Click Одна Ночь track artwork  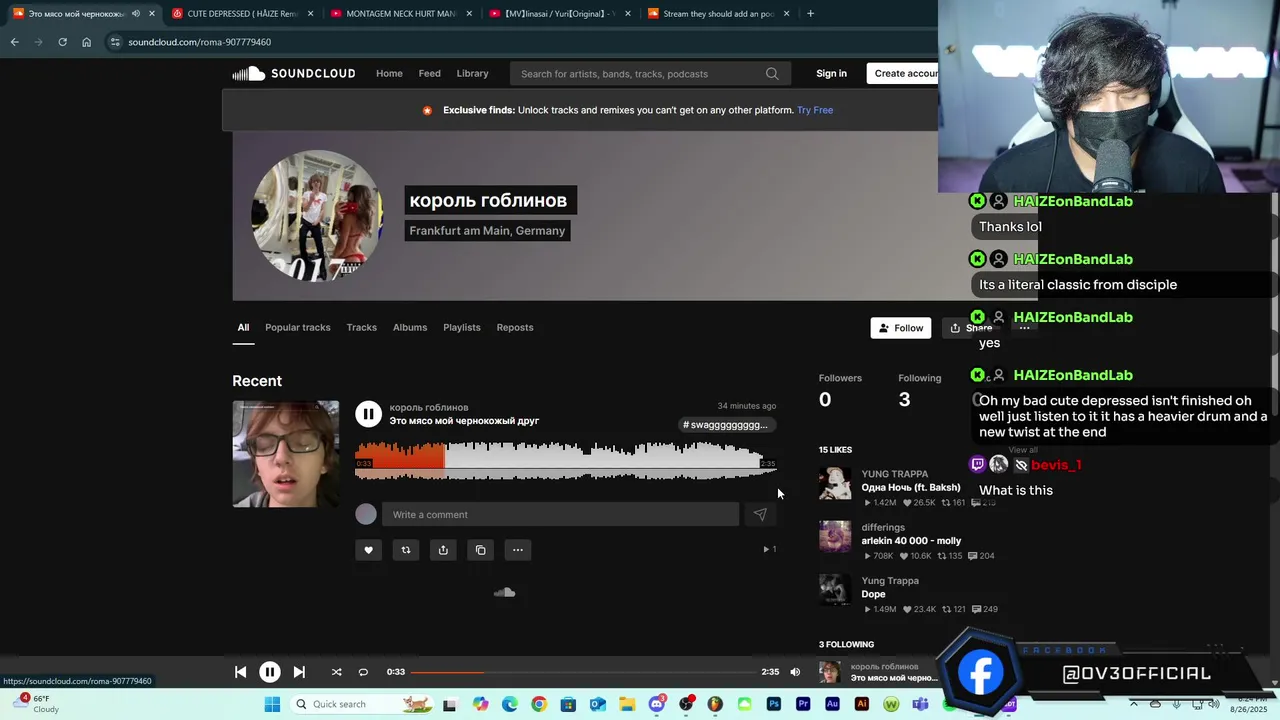835,484
